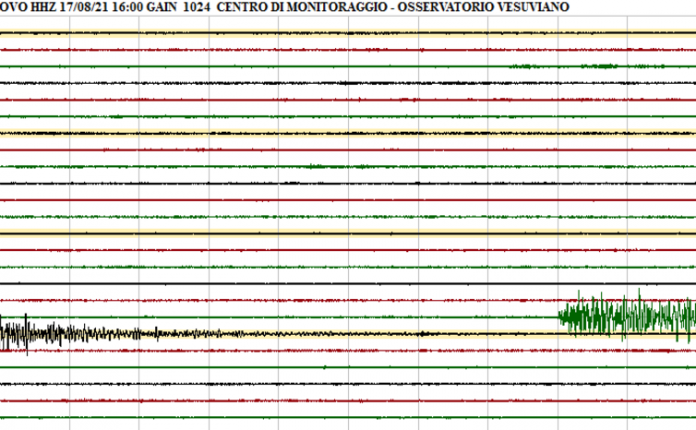The height and width of the screenshot is (430, 696).
Task: Click the "OSSERVATORIO VESUVIANO" title text
Action: (x=483, y=7)
